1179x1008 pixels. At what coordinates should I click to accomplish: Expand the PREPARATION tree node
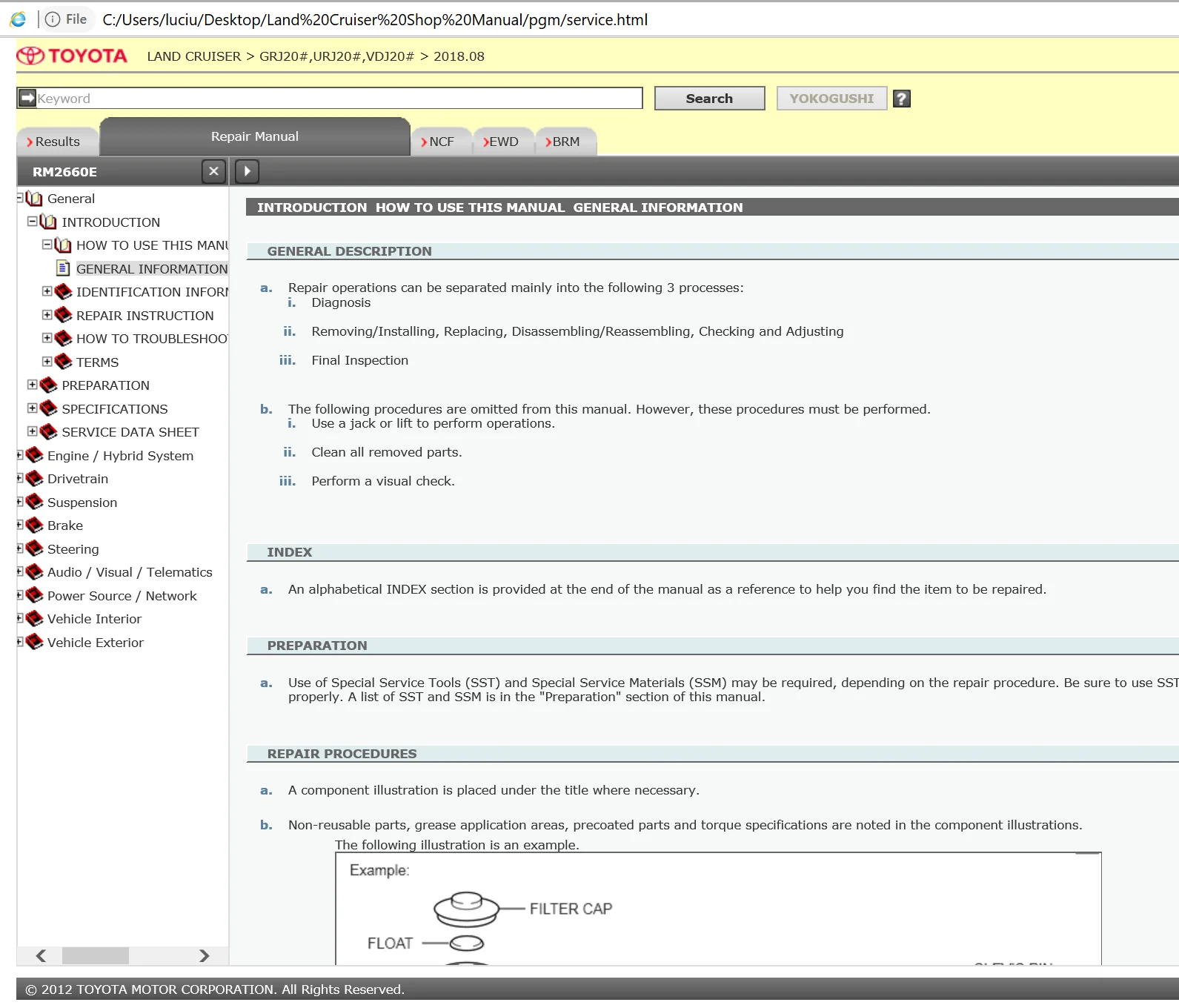(33, 385)
